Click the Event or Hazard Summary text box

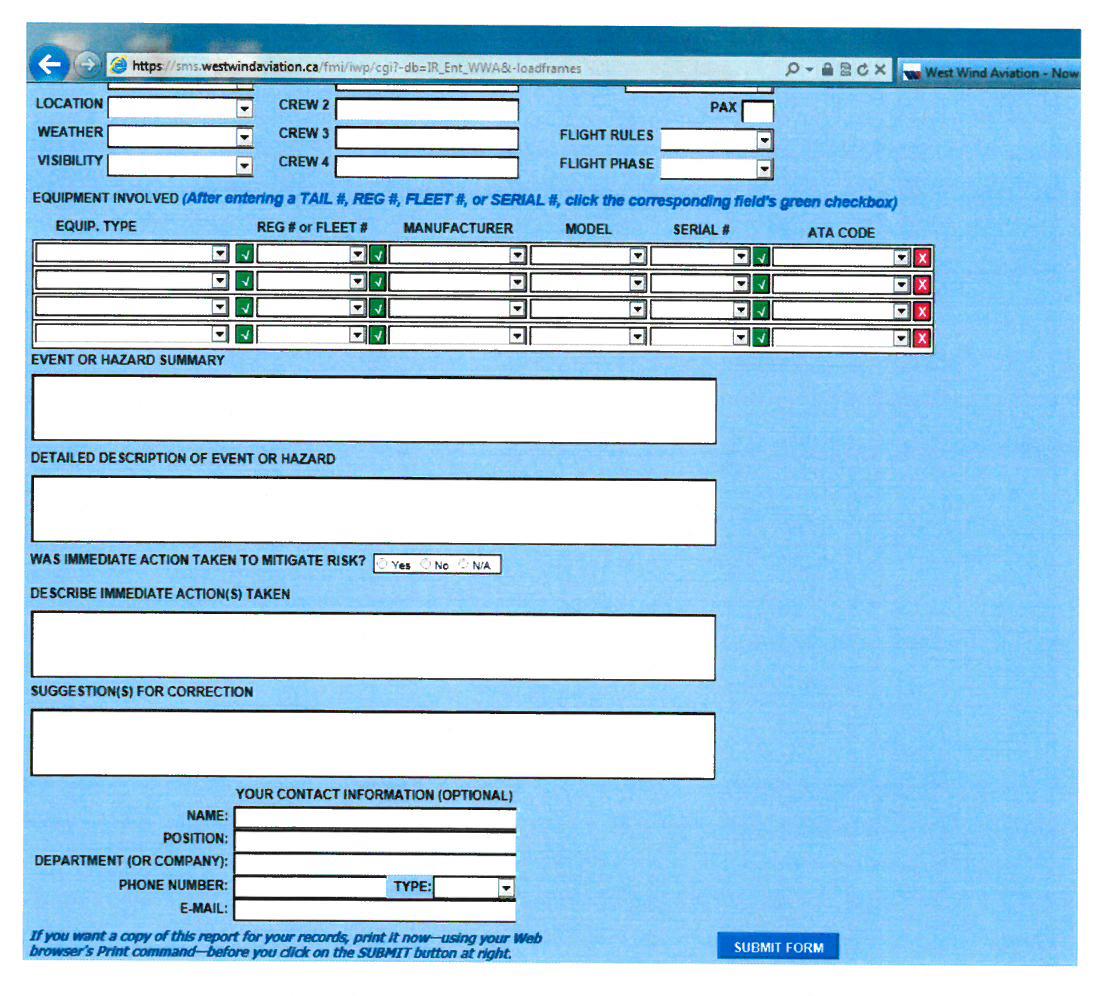[374, 410]
